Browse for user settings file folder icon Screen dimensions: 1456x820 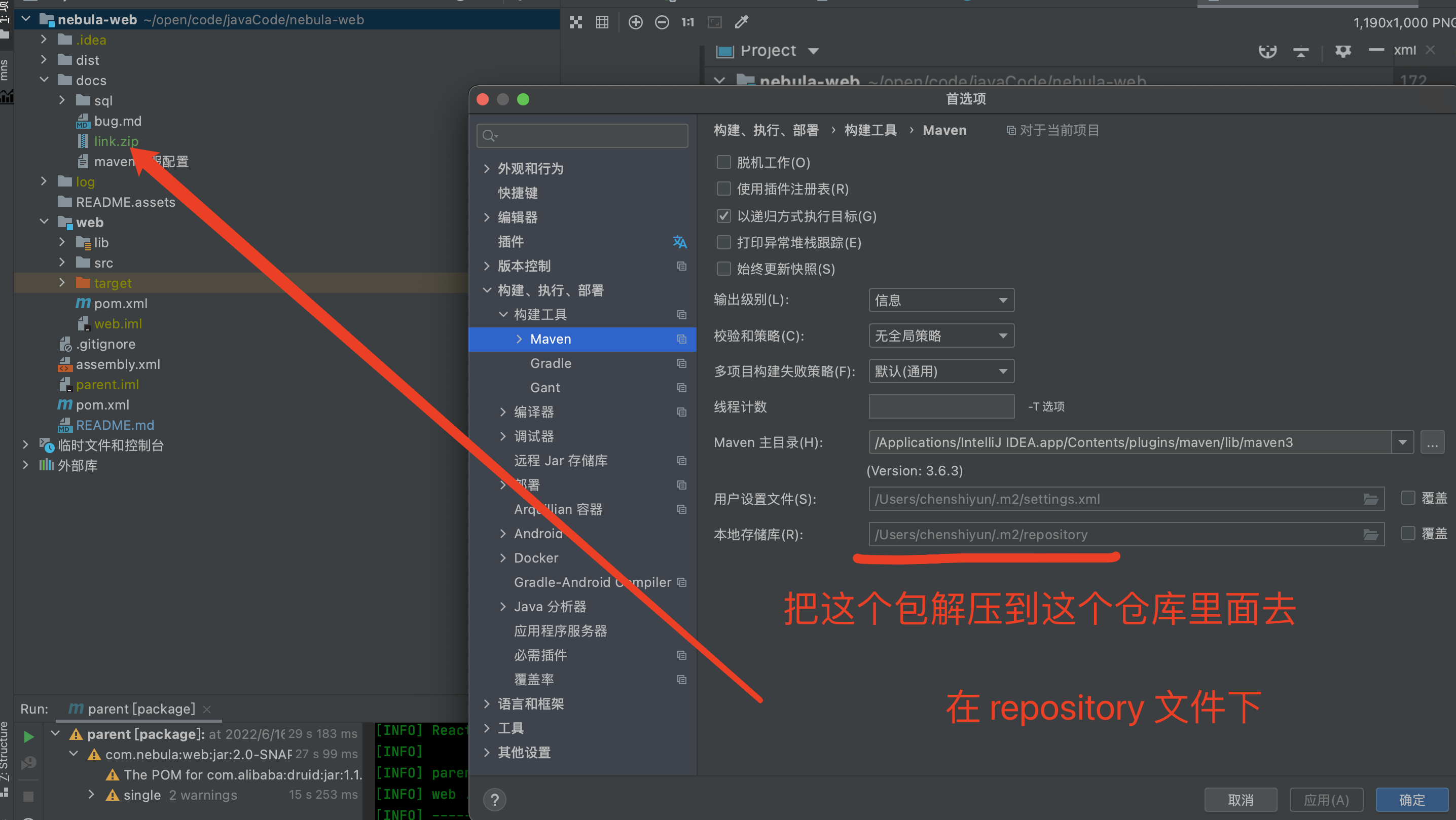pos(1371,499)
